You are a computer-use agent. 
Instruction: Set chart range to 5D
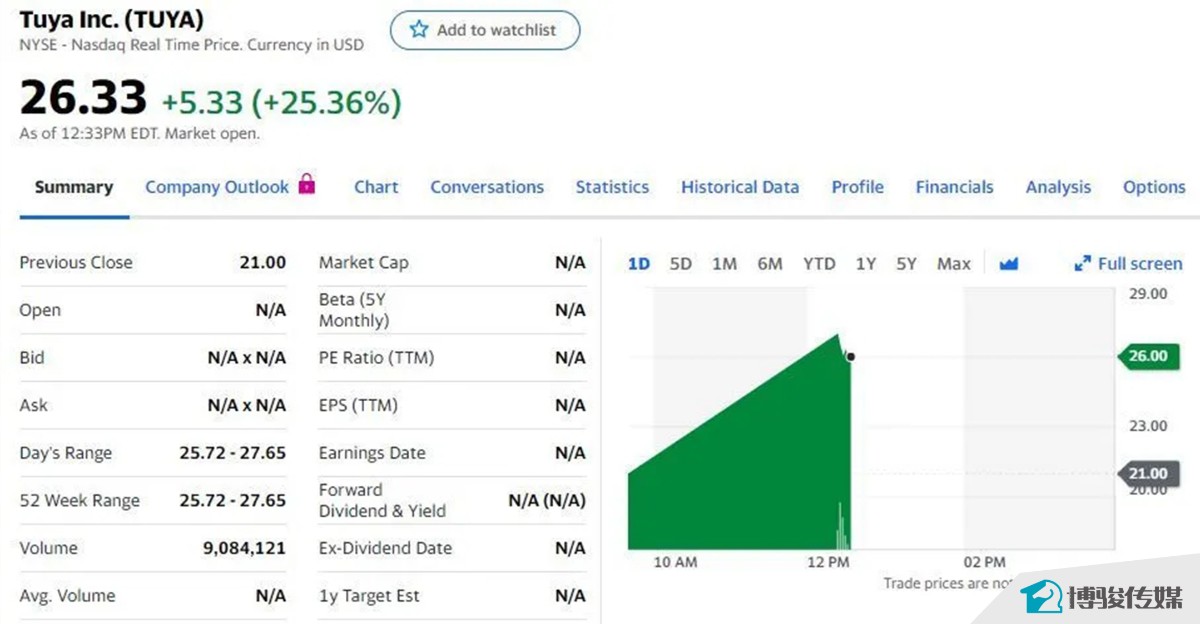[681, 264]
